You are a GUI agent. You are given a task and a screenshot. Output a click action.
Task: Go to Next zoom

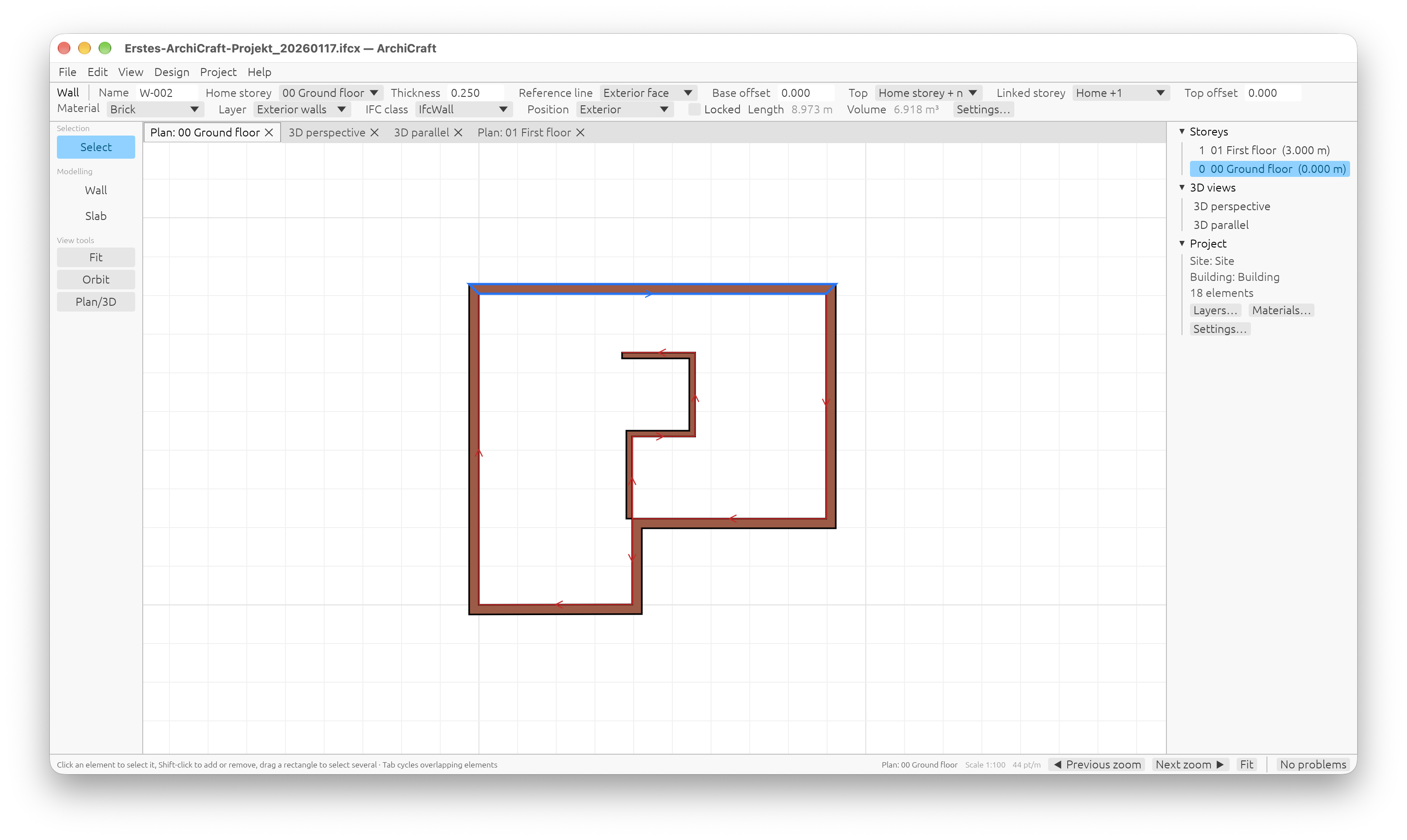[x=1190, y=764]
